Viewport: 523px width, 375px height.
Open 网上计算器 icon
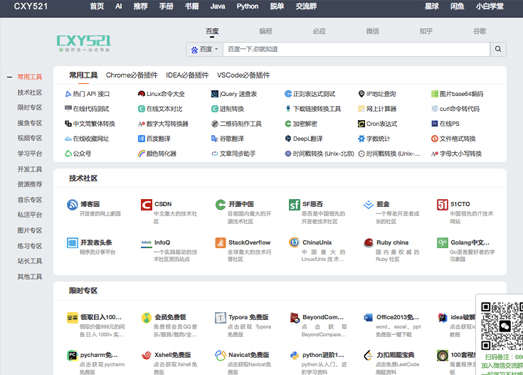(361, 109)
